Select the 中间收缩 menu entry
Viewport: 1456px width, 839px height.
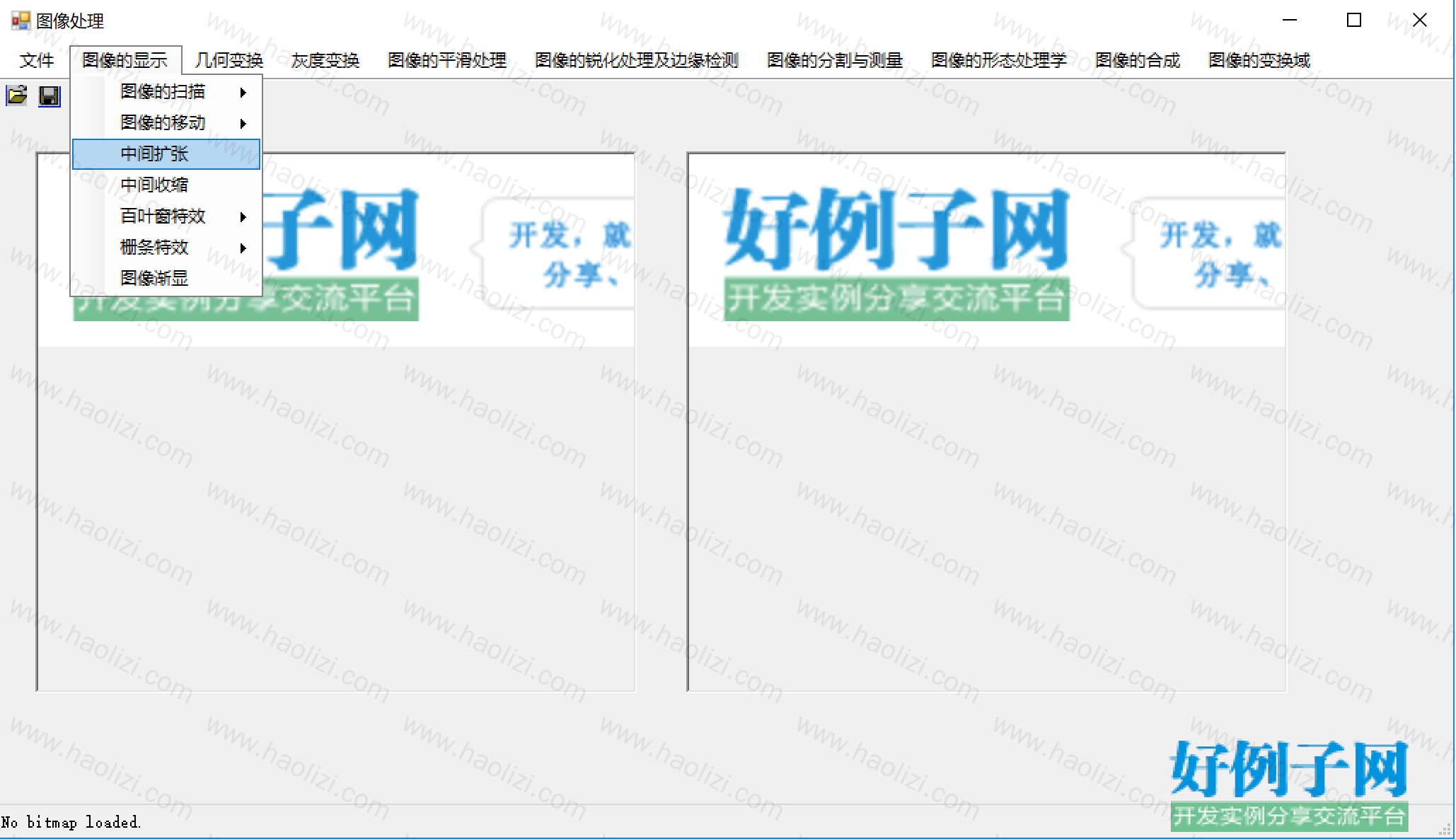tap(167, 185)
